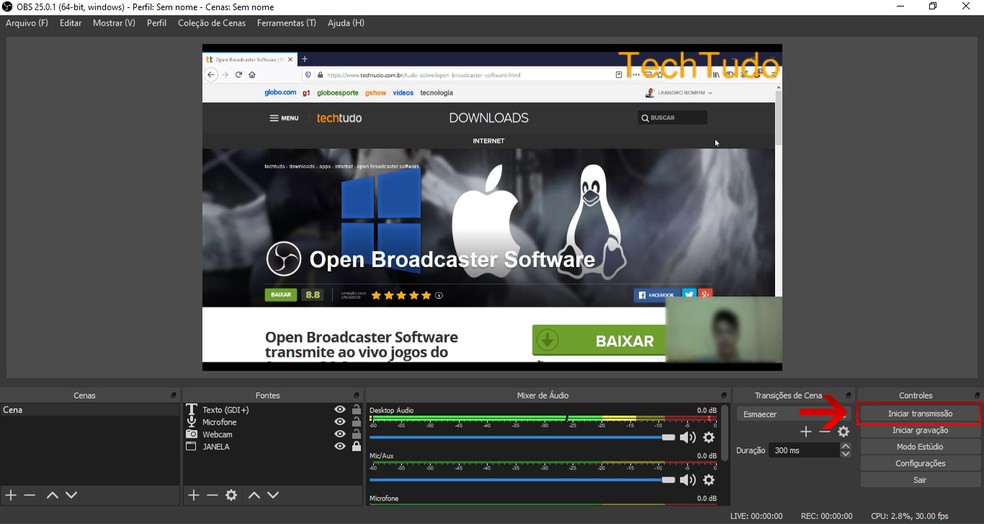Add a new scene with the Cenas plus
984x524 pixels.
(11, 495)
